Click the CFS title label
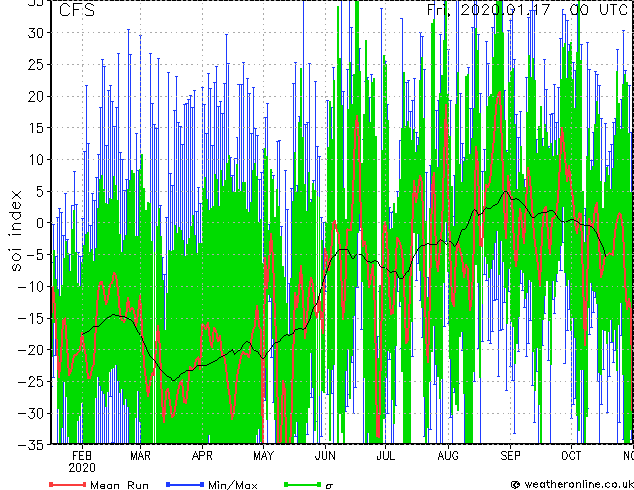Image resolution: width=634 pixels, height=490 pixels. tap(77, 10)
